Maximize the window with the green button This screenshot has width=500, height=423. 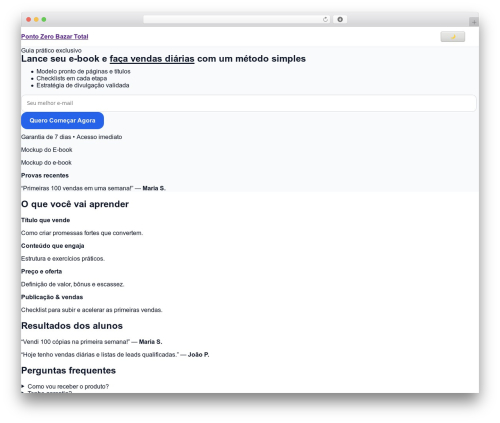point(44,20)
